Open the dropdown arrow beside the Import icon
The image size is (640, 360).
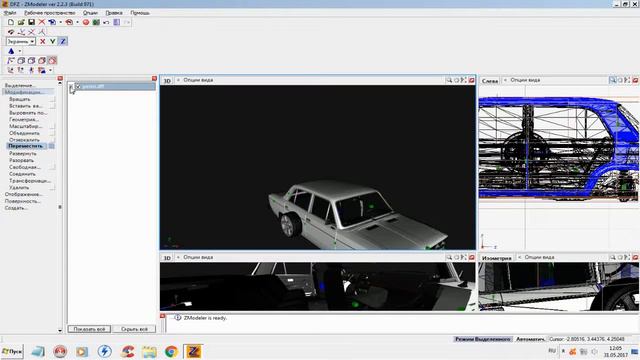pyautogui.click(x=60, y=22)
